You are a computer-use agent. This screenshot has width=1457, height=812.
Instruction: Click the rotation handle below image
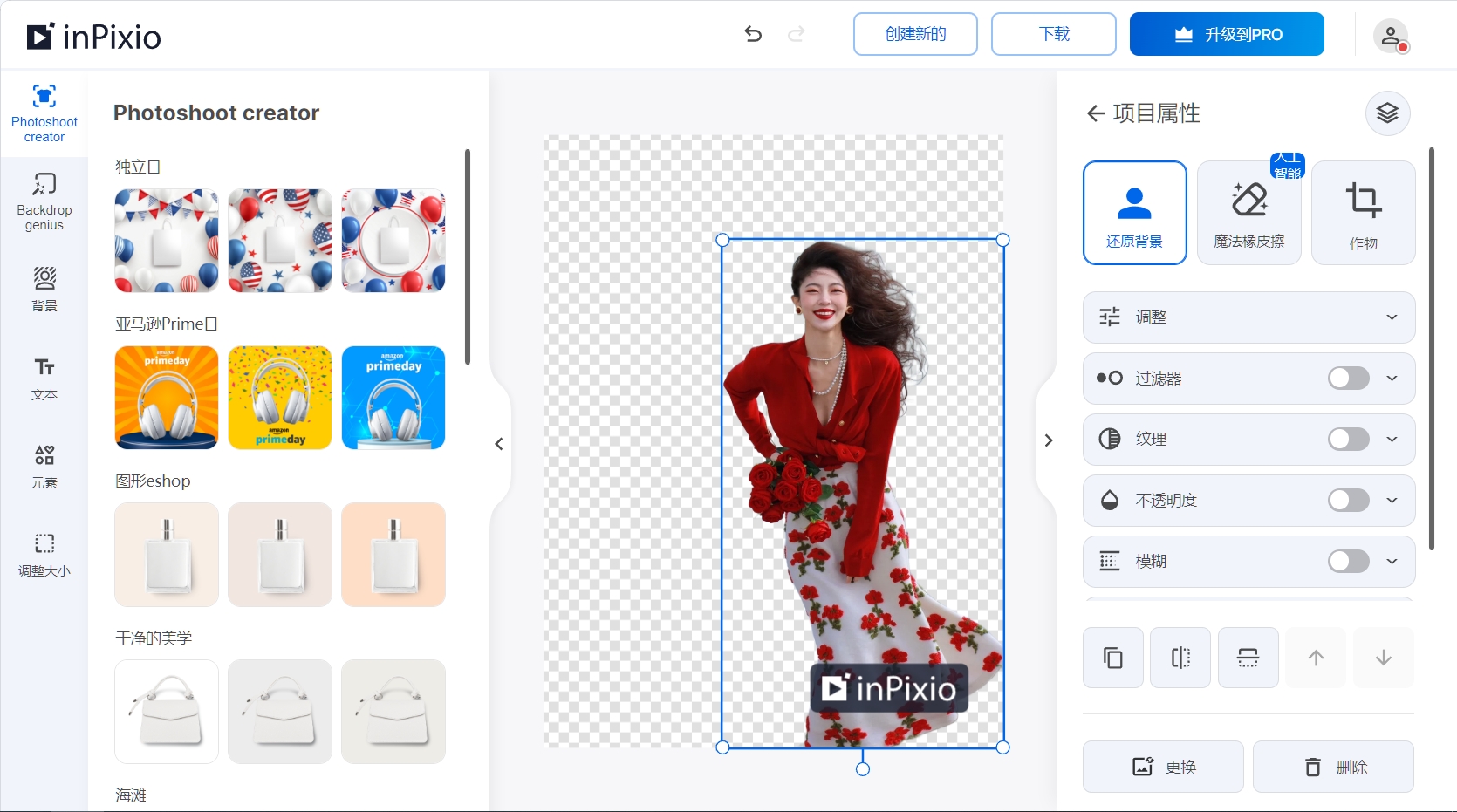pos(863,769)
